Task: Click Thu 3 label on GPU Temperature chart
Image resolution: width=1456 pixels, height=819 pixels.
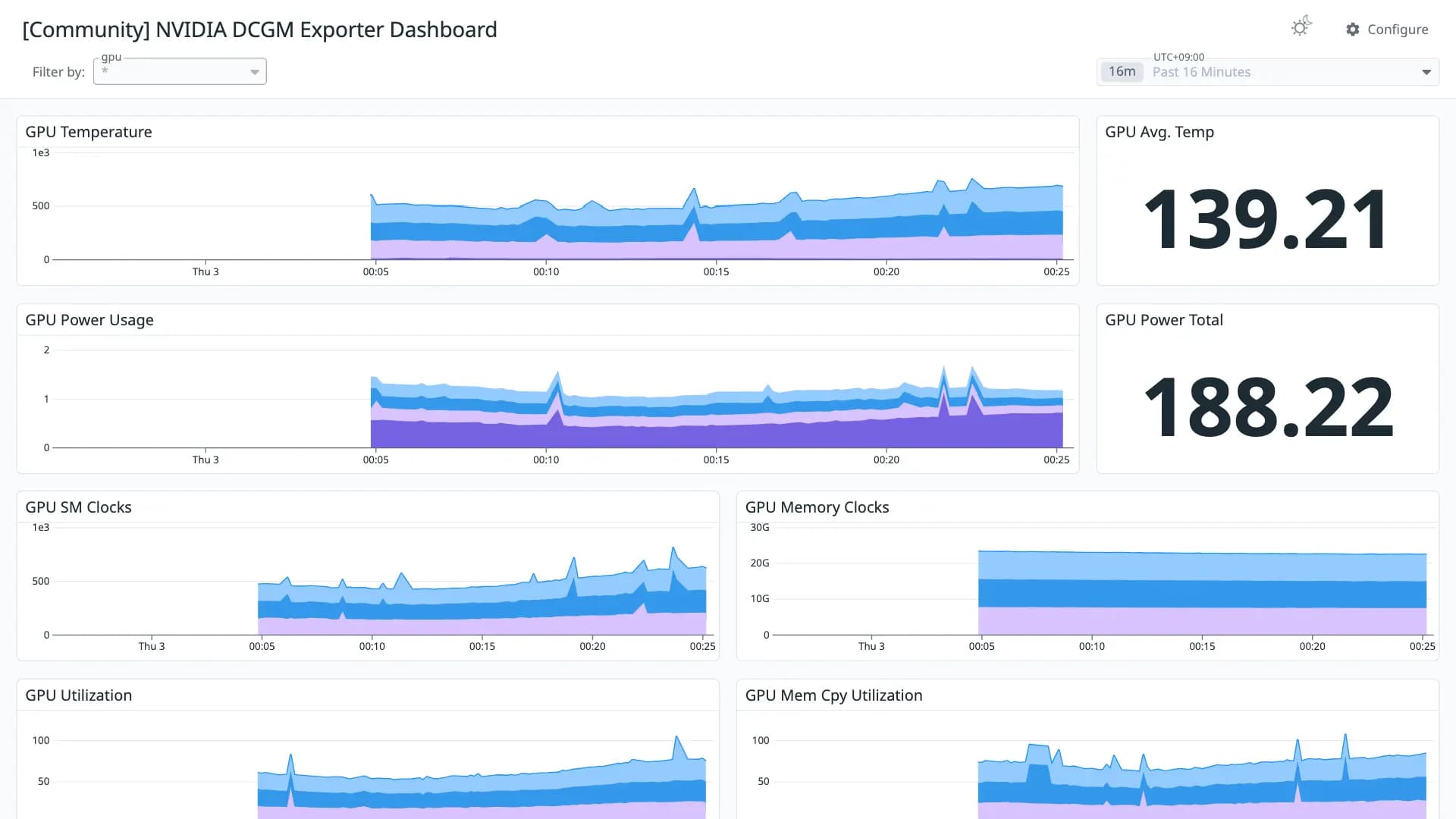Action: 206,271
